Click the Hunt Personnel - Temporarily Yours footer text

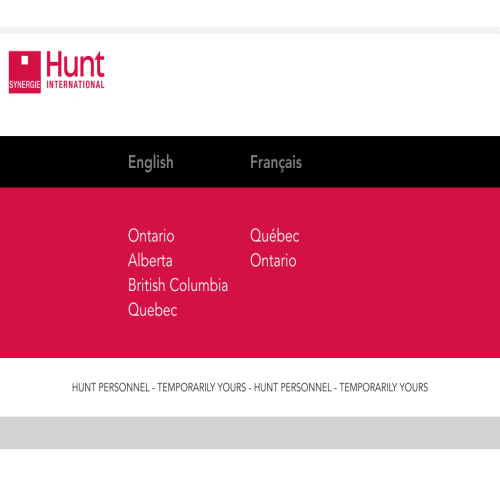click(x=250, y=387)
